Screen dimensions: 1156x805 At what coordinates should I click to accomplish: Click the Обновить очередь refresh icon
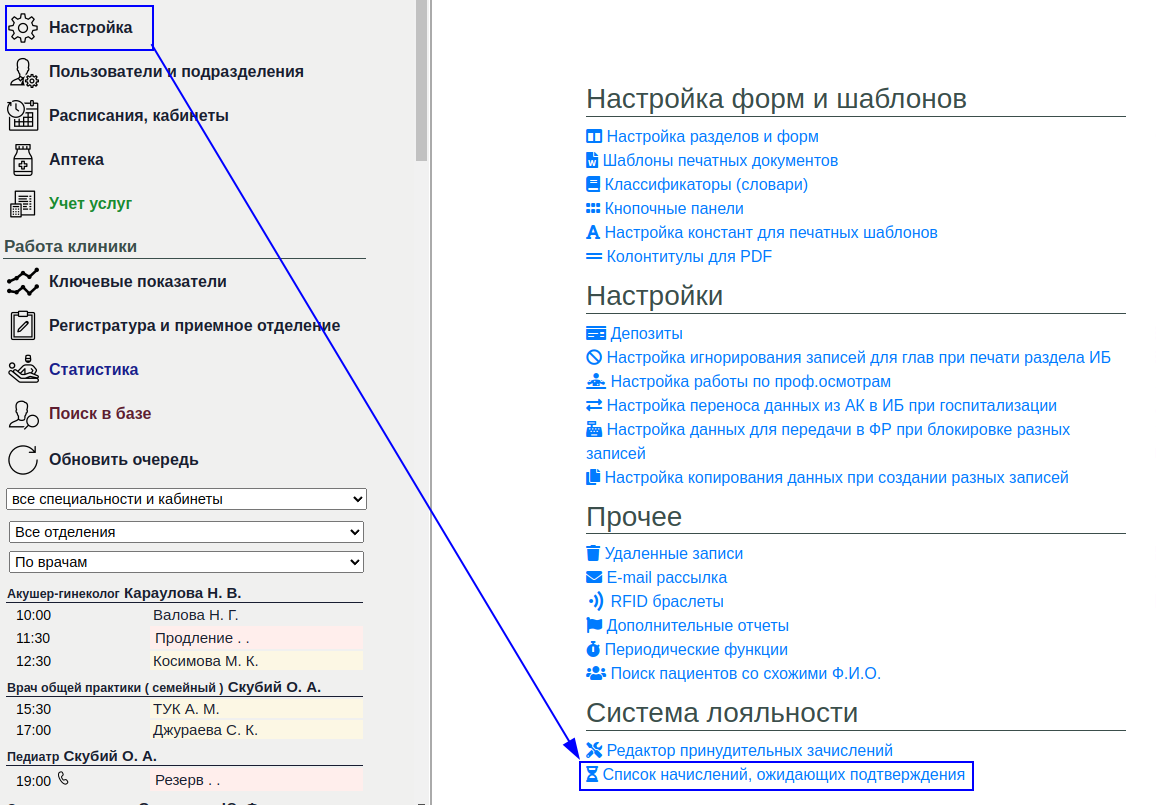(23, 460)
